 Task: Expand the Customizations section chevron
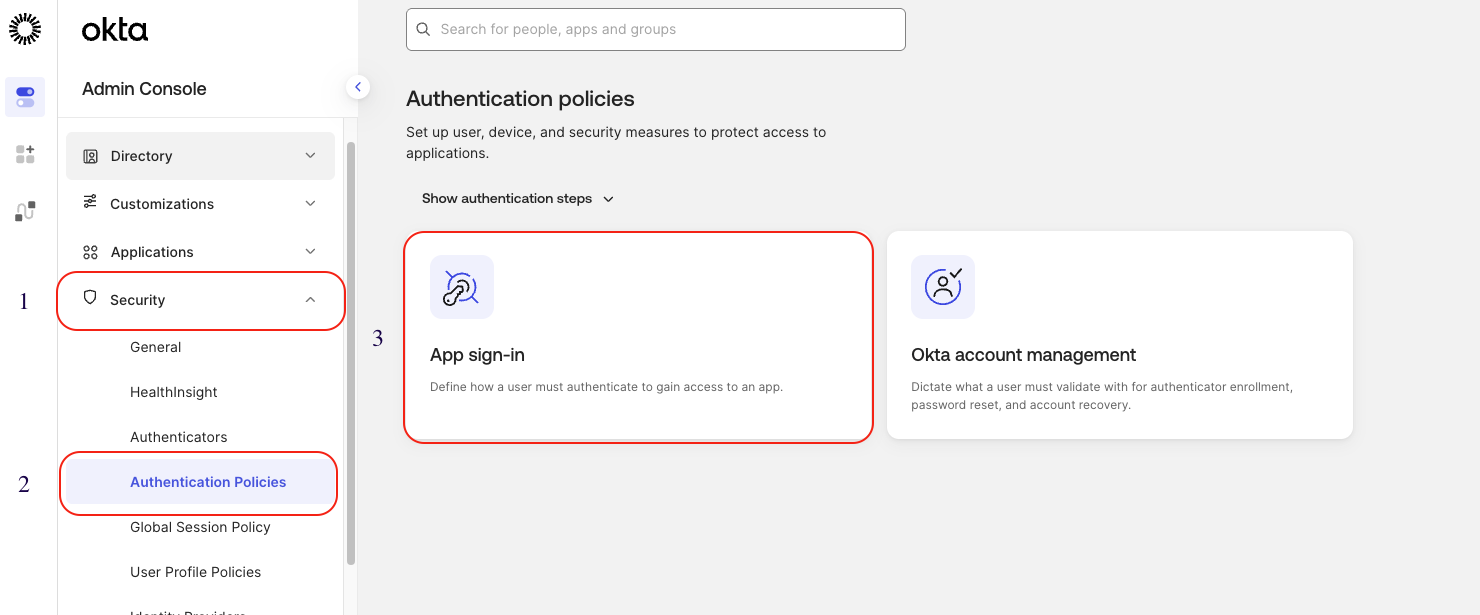[x=310, y=204]
